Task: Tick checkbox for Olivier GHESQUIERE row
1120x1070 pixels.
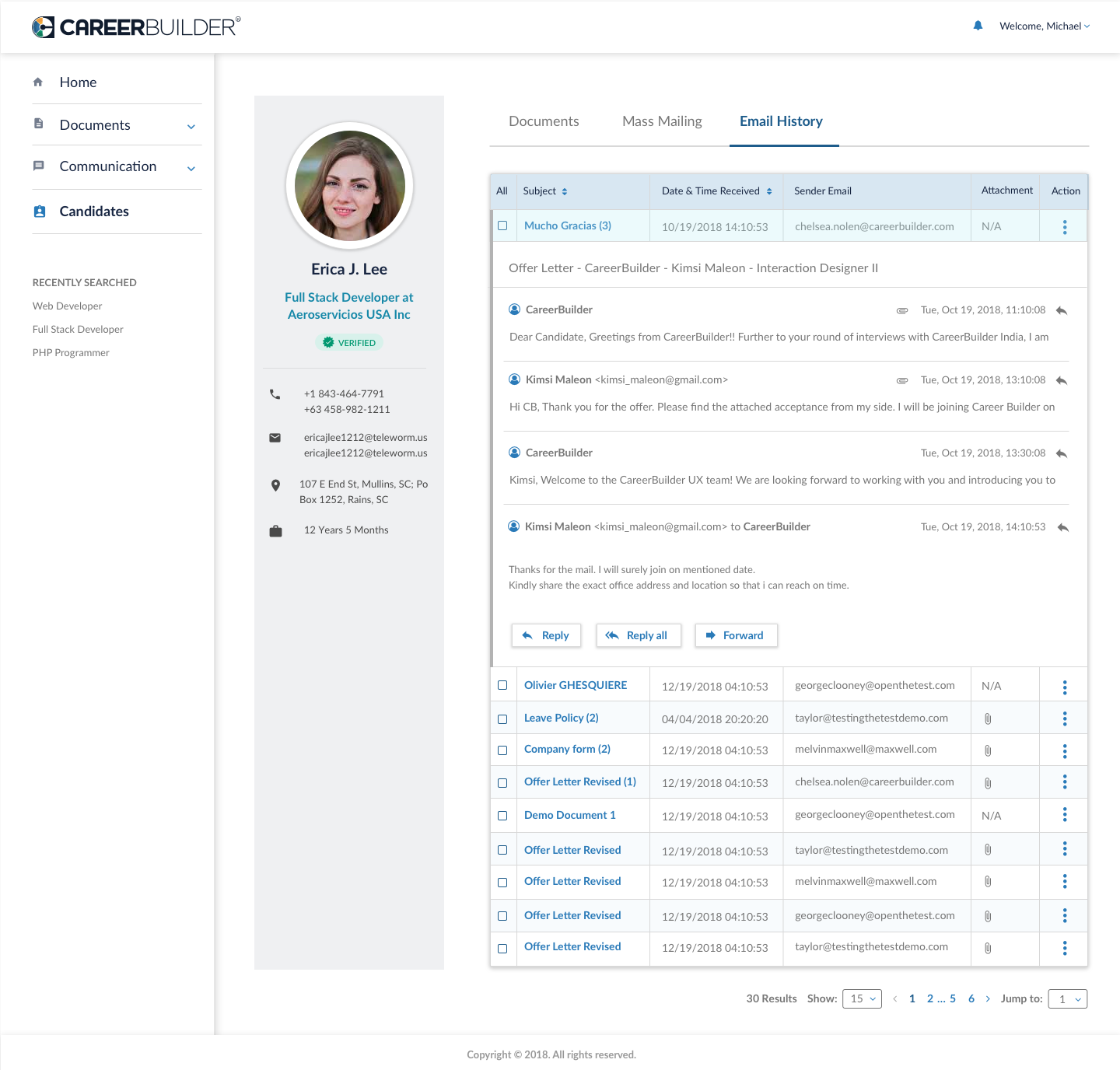Action: (502, 685)
